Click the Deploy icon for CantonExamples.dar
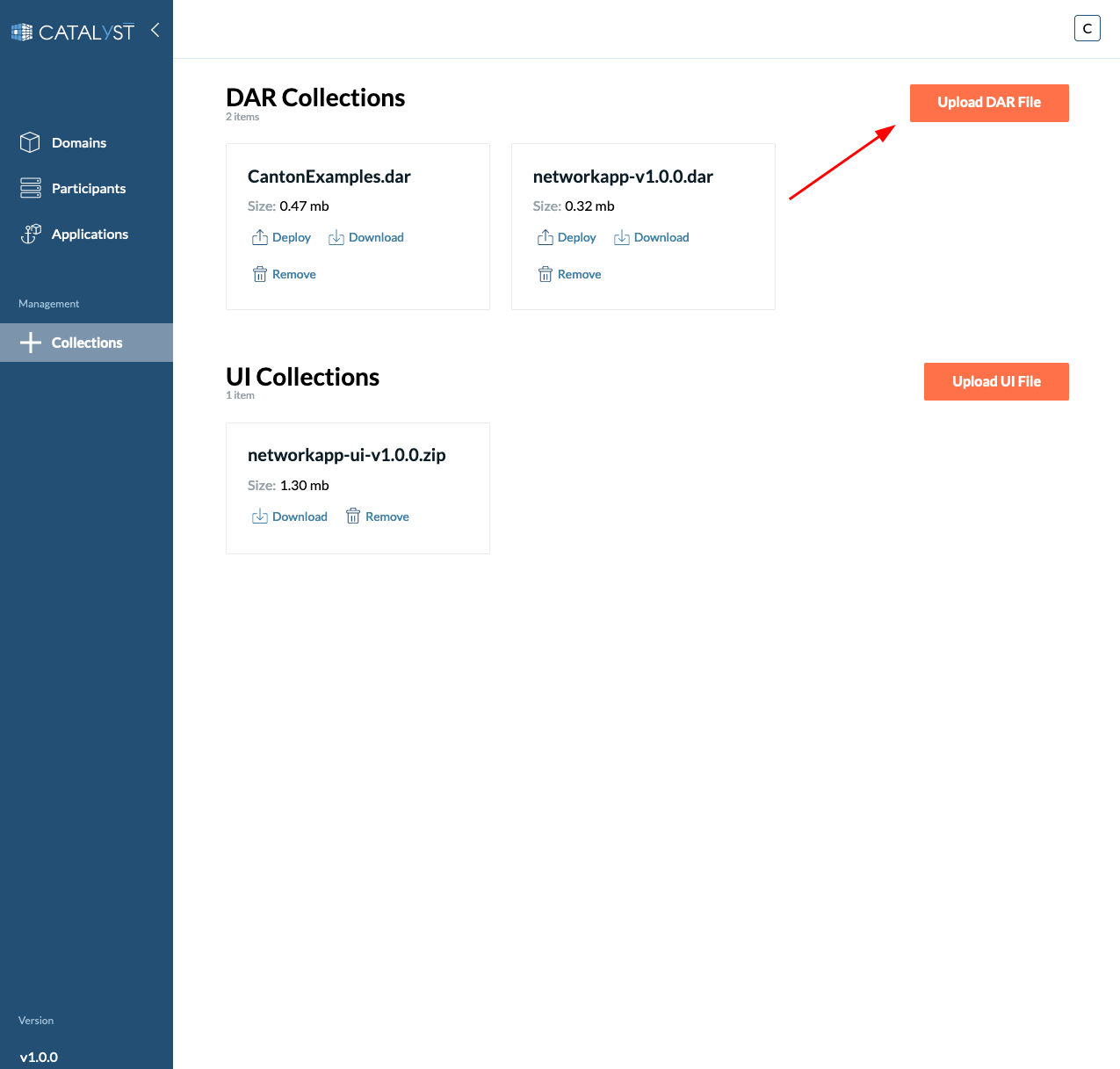Screen dimensions: 1120x1069 [260, 236]
